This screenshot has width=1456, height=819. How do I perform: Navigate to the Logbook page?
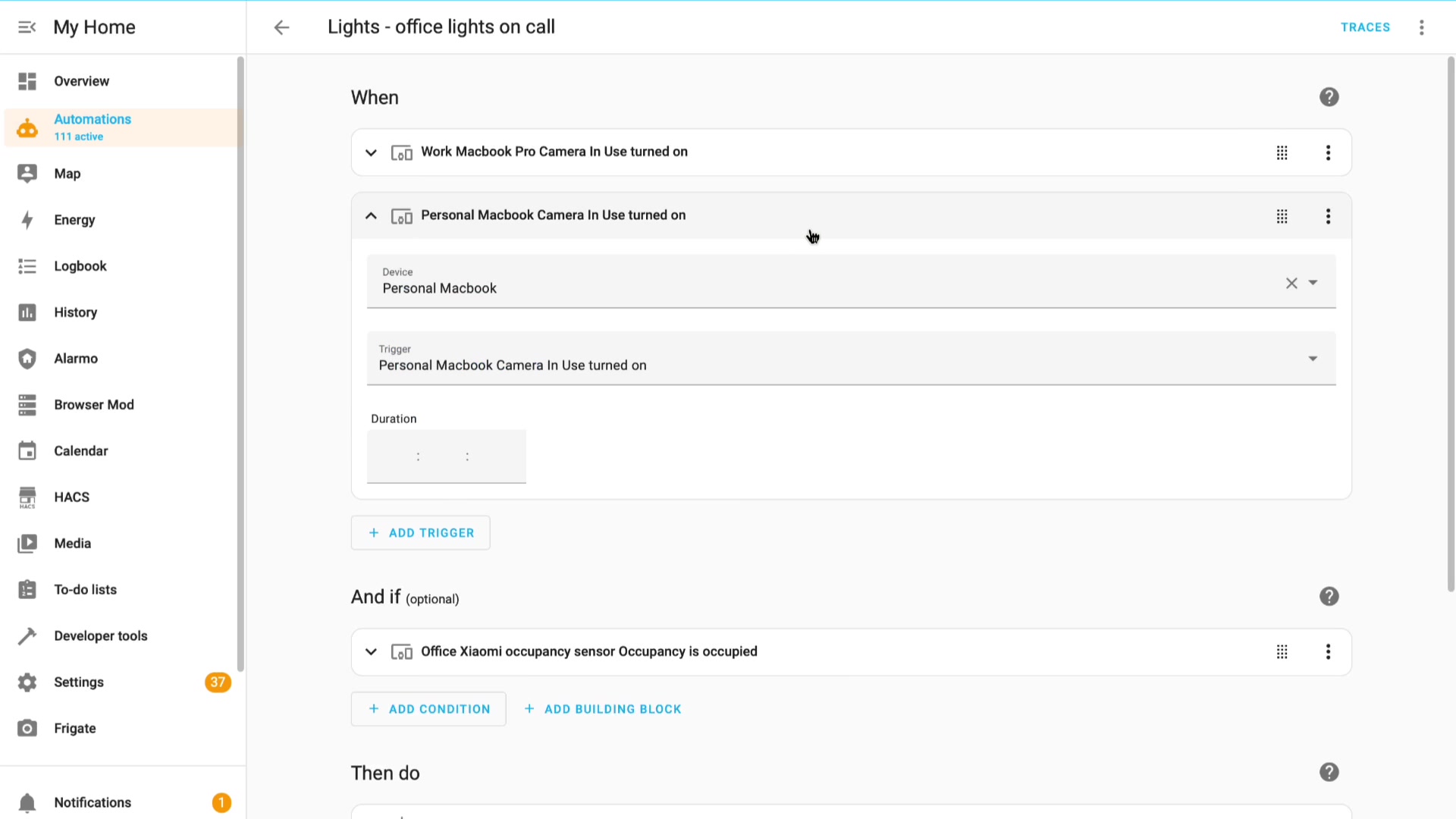click(x=80, y=266)
